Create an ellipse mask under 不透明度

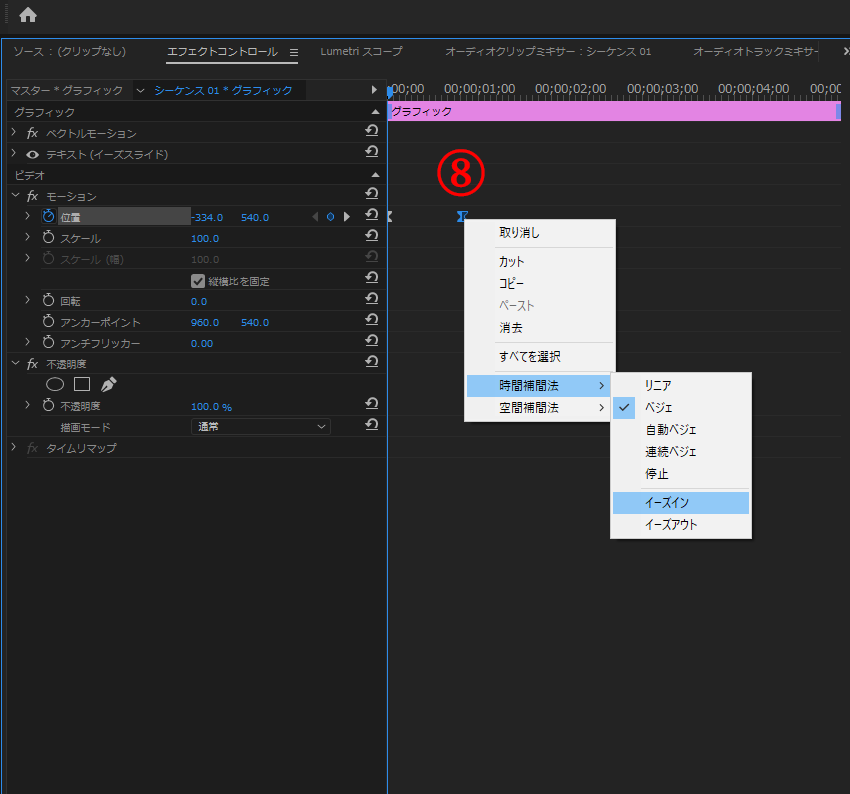point(55,384)
